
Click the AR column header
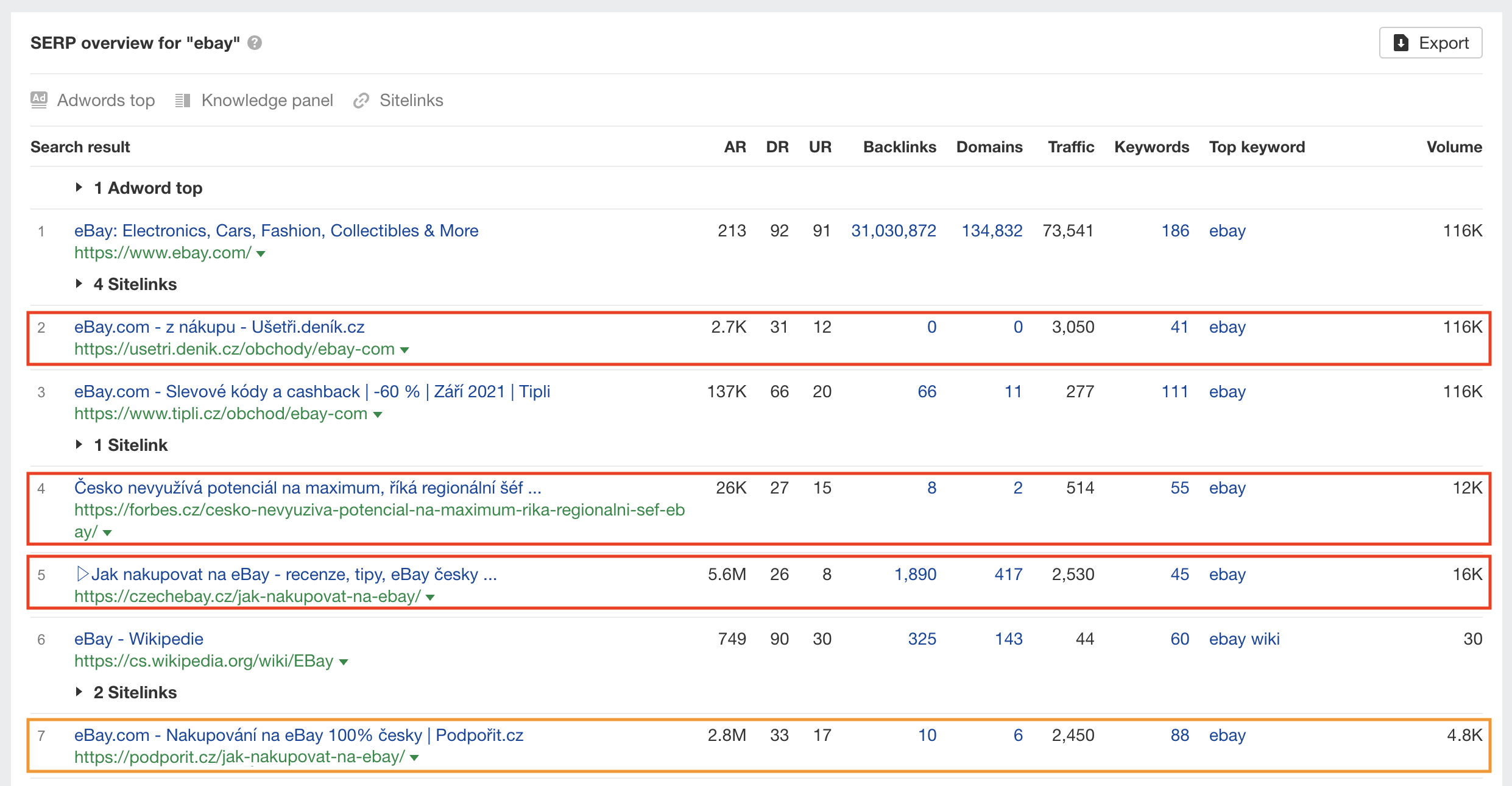[735, 147]
